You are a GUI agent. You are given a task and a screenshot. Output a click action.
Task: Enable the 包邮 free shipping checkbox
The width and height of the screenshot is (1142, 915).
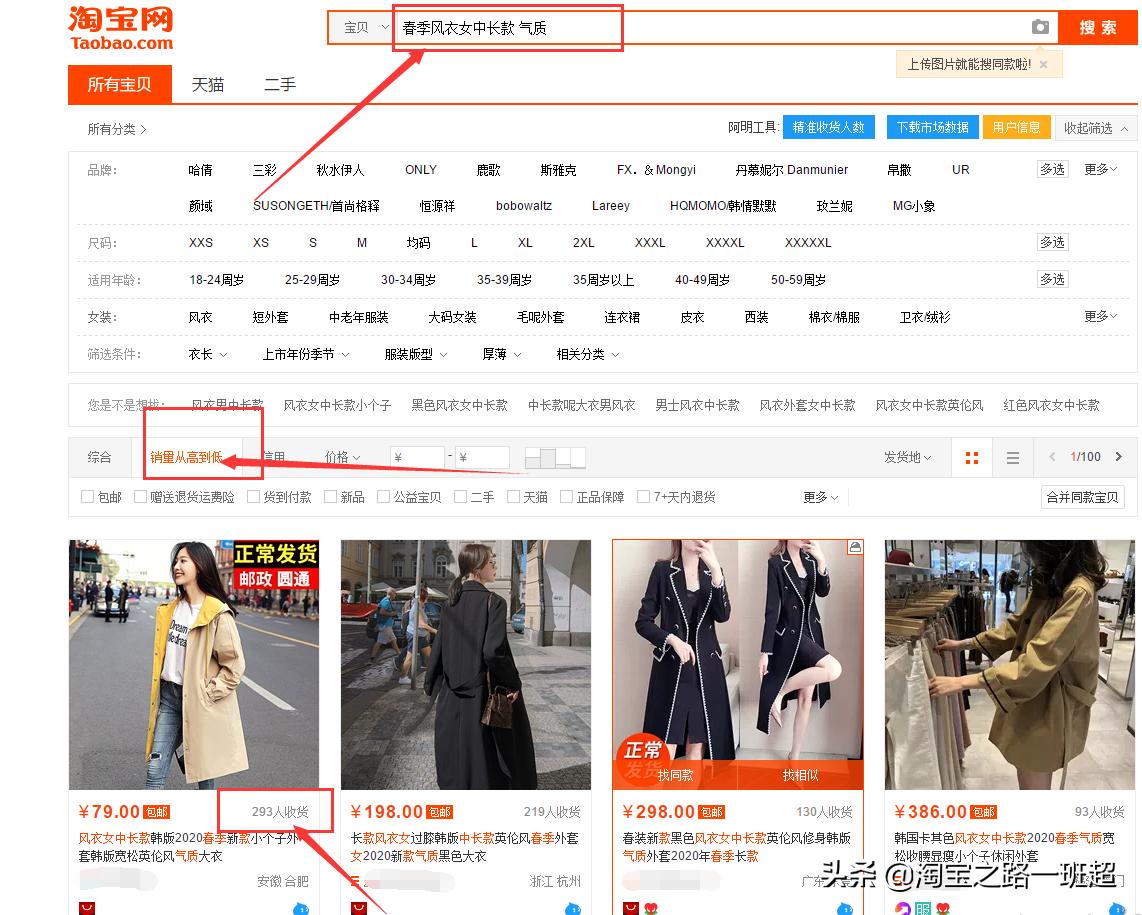pos(86,496)
